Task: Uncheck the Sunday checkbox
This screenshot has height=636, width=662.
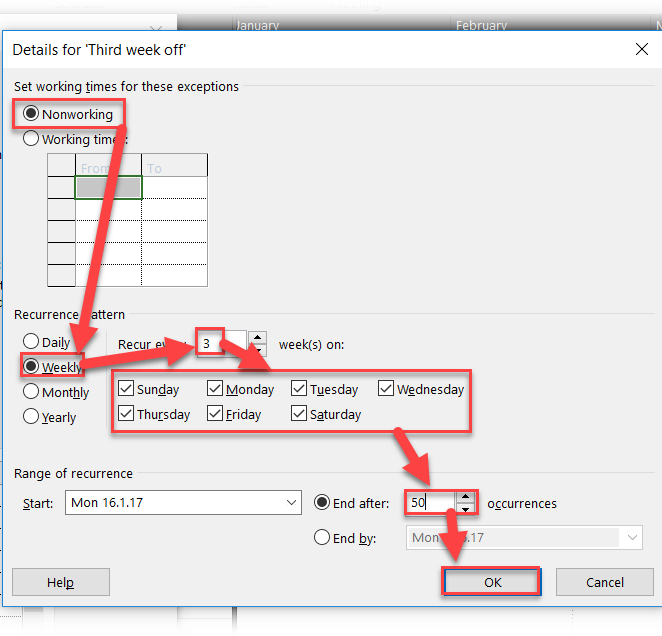Action: point(126,389)
